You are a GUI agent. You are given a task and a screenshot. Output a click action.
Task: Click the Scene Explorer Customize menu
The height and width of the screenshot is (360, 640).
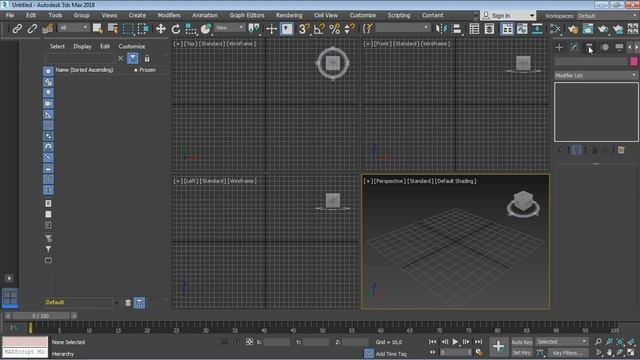coord(132,47)
